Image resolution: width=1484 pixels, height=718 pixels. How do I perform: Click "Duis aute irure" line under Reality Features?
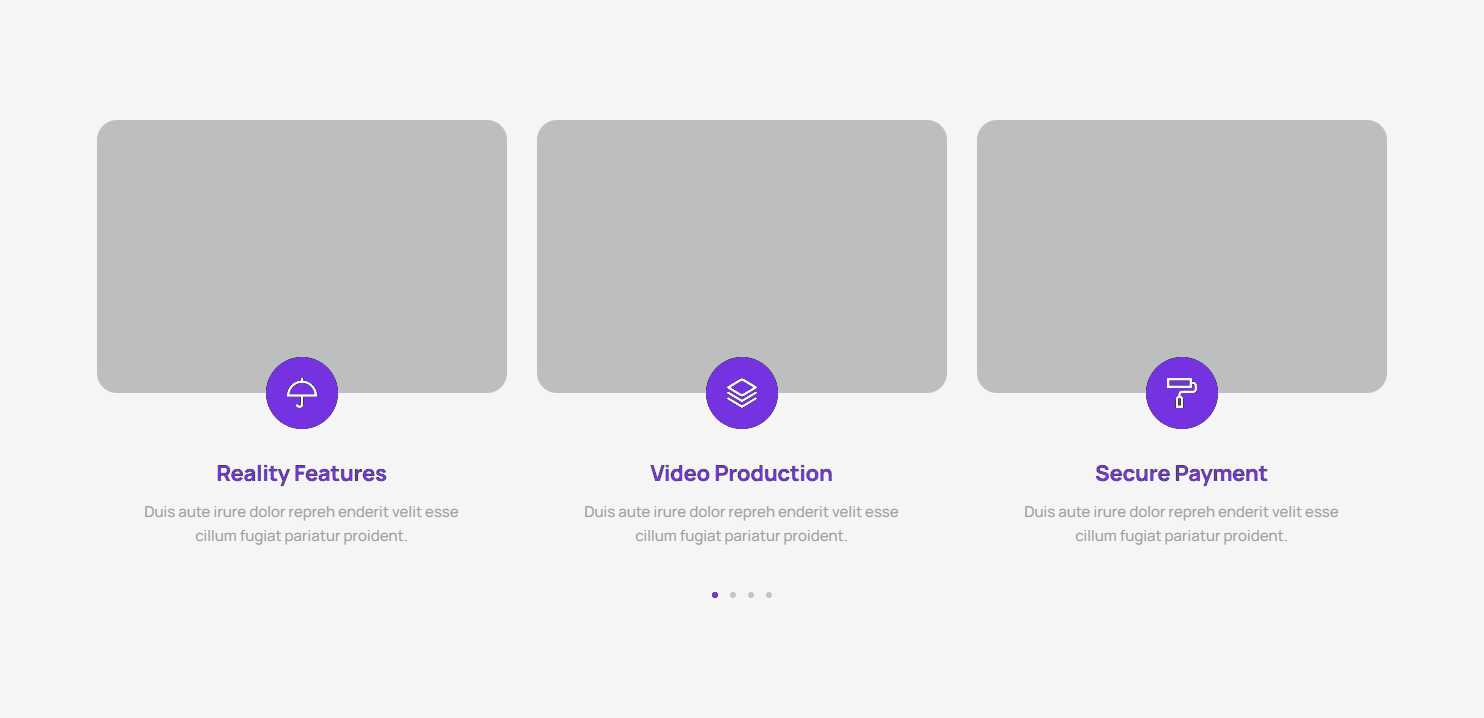point(302,512)
